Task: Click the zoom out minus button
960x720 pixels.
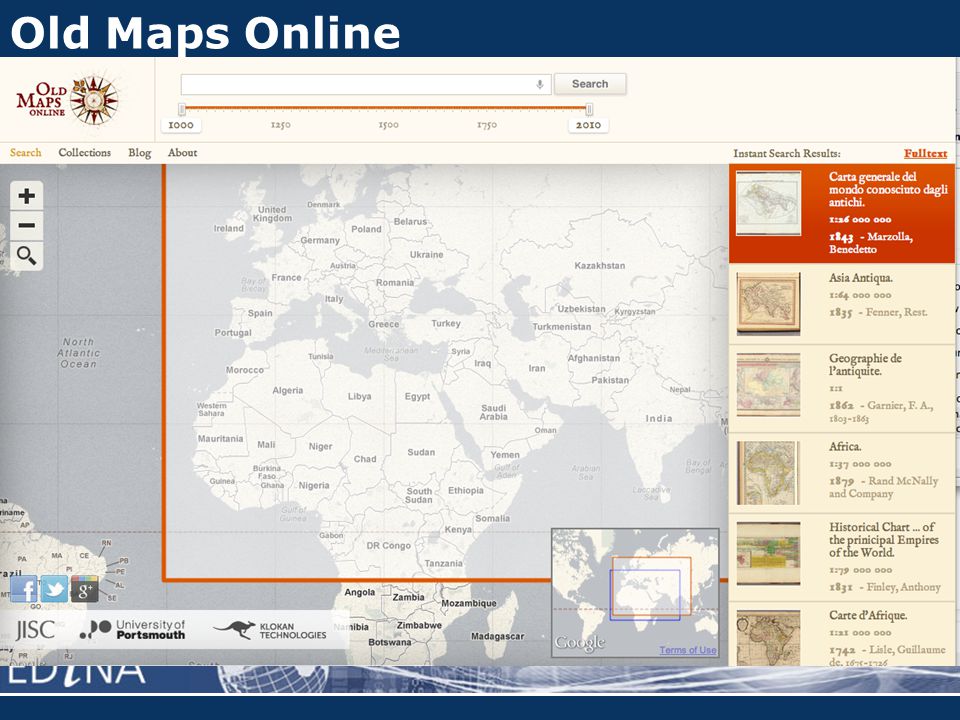Action: 26,225
